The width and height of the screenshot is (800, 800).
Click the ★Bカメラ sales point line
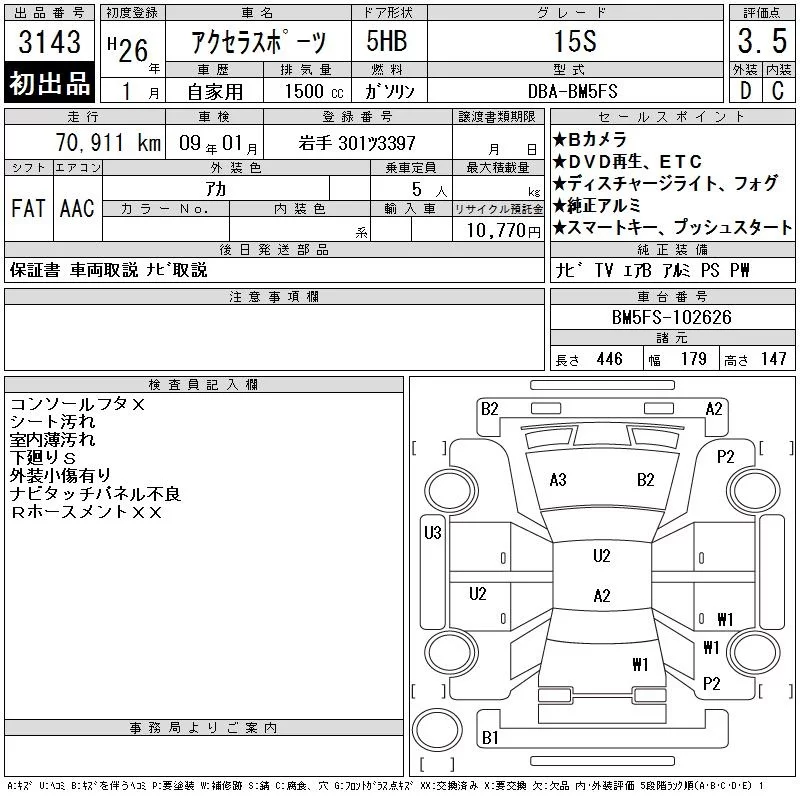tap(591, 139)
